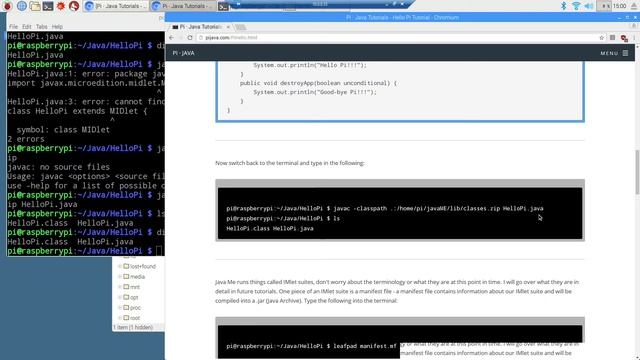Select the terminal window taskbar entry
640x360 pixels.
pyautogui.click(x=223, y=6)
